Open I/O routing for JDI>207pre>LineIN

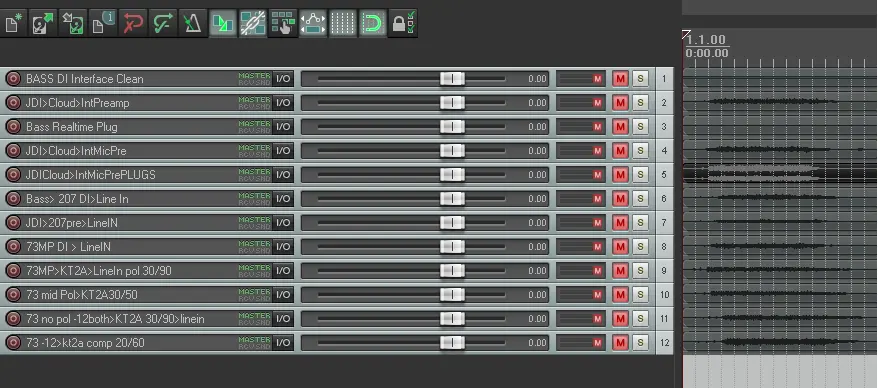point(283,223)
